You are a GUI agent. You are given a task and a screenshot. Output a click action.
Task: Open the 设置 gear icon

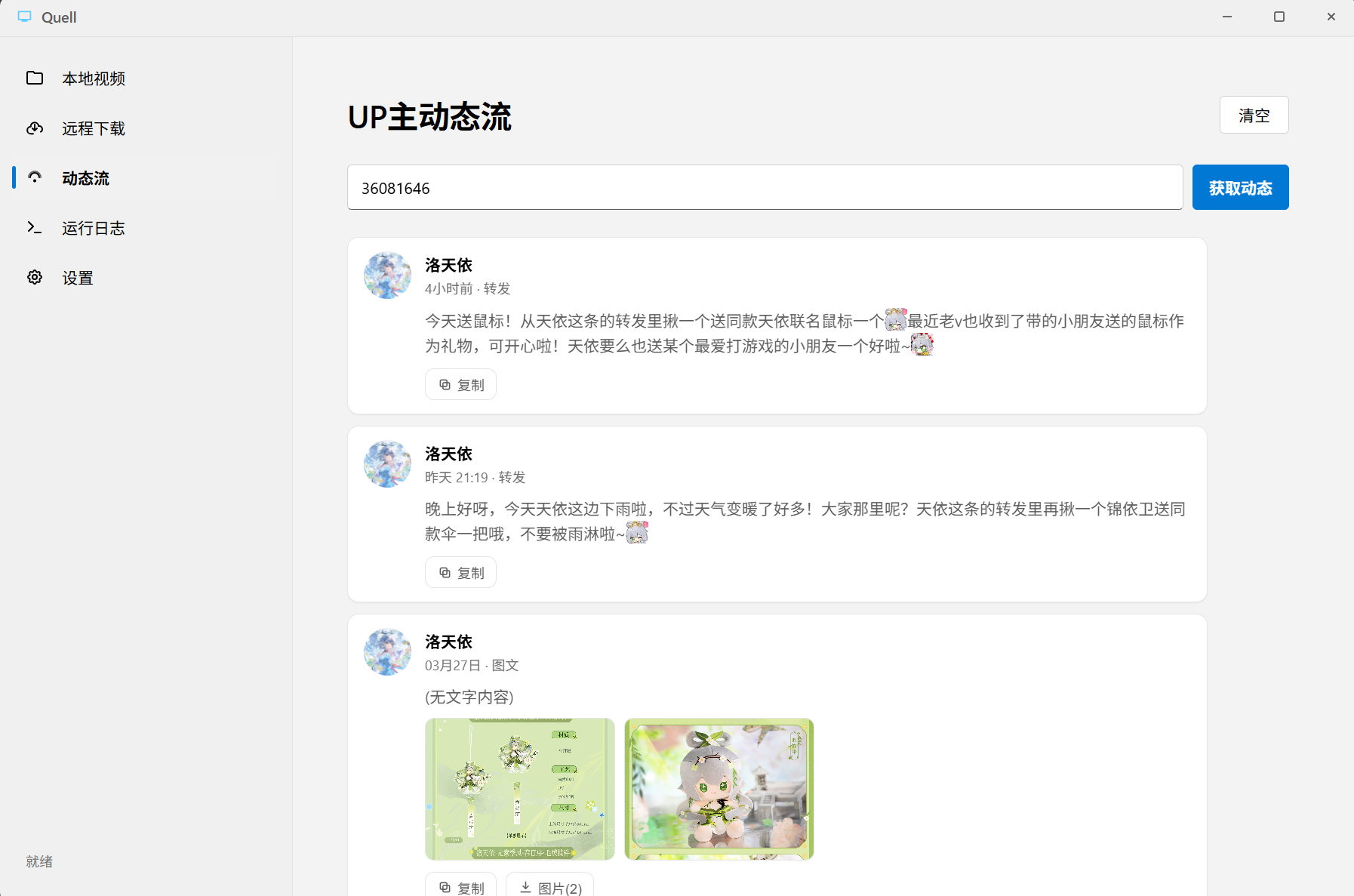tap(35, 277)
